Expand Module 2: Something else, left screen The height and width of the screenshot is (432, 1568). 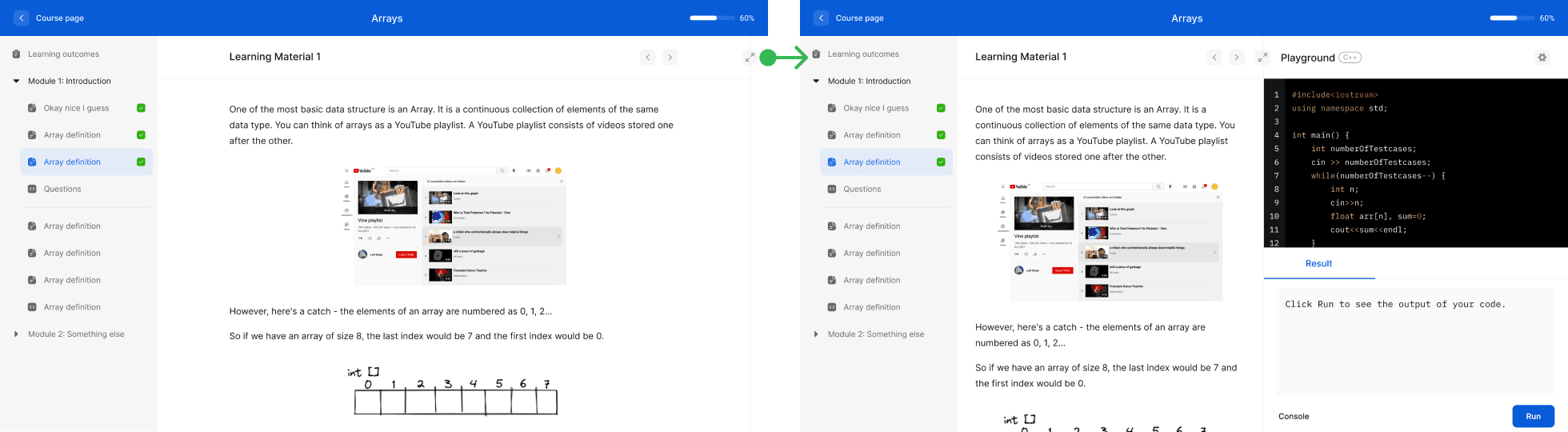(16, 334)
